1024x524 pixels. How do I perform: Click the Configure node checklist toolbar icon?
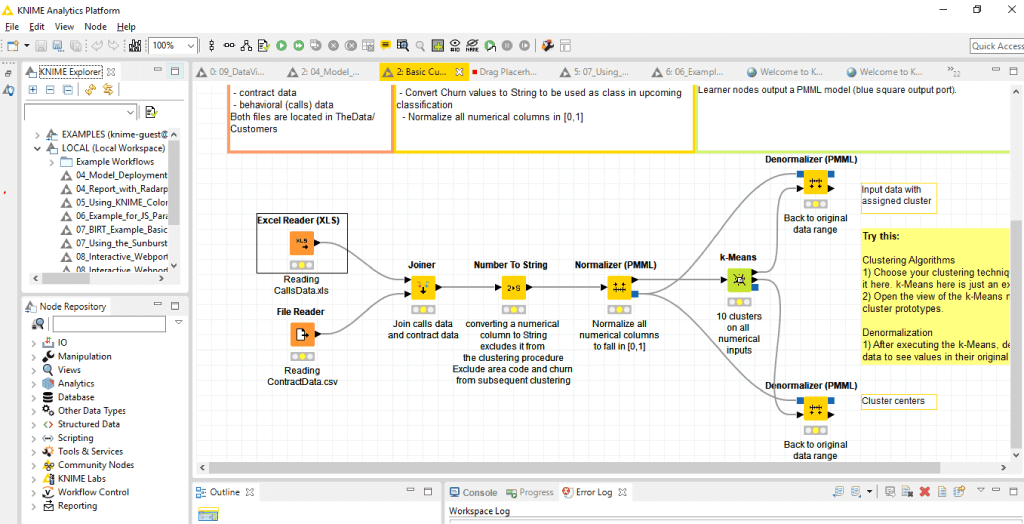264,46
